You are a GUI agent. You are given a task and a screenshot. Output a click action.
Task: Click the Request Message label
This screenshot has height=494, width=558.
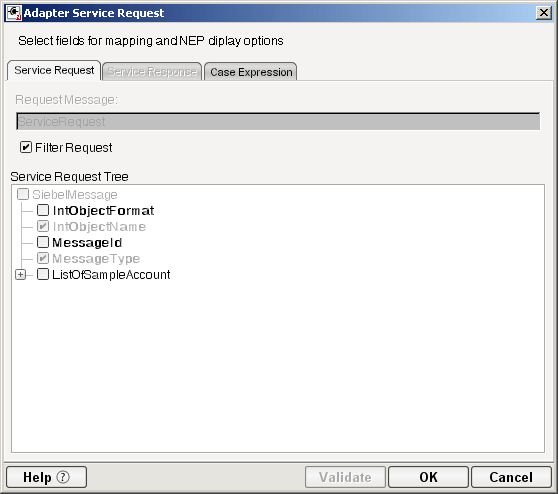[66, 100]
